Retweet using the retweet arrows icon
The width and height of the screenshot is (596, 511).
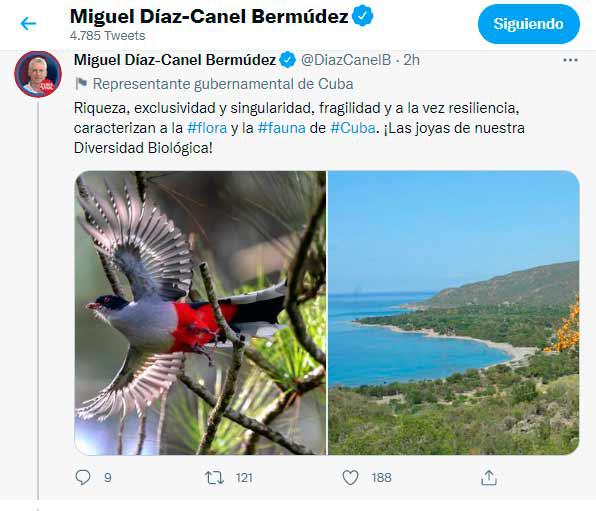(214, 478)
